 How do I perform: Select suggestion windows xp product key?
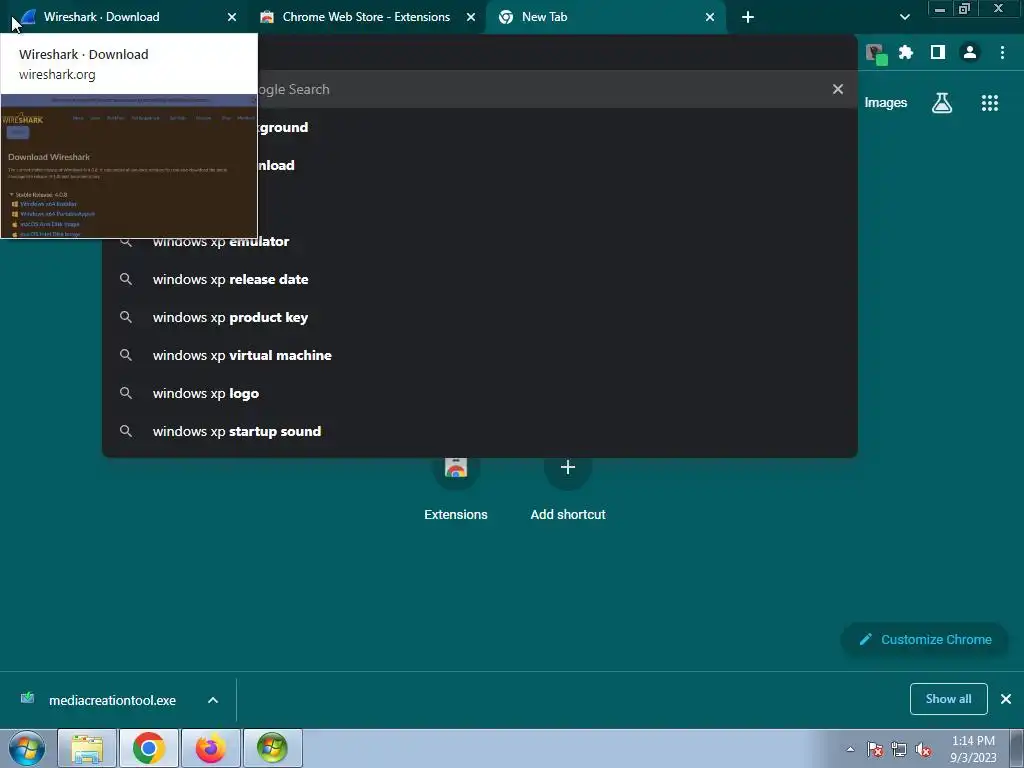pyautogui.click(x=480, y=317)
